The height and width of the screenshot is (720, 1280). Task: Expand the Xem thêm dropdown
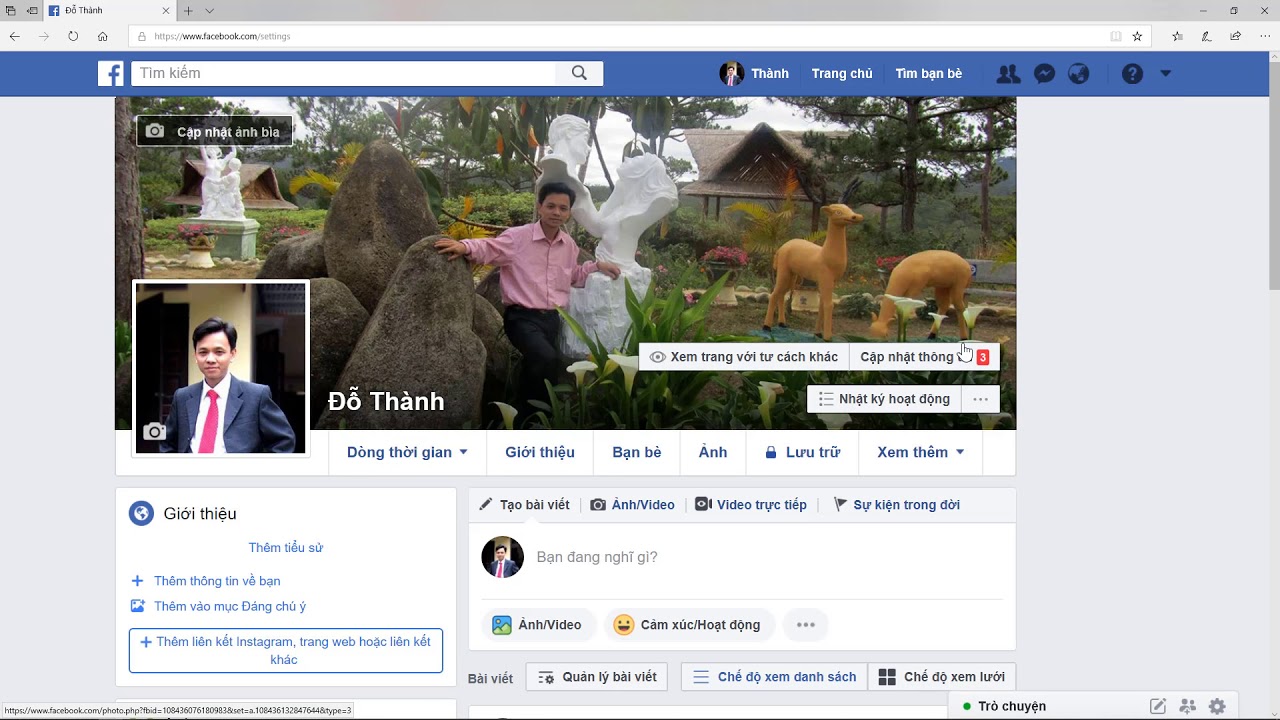pos(920,452)
